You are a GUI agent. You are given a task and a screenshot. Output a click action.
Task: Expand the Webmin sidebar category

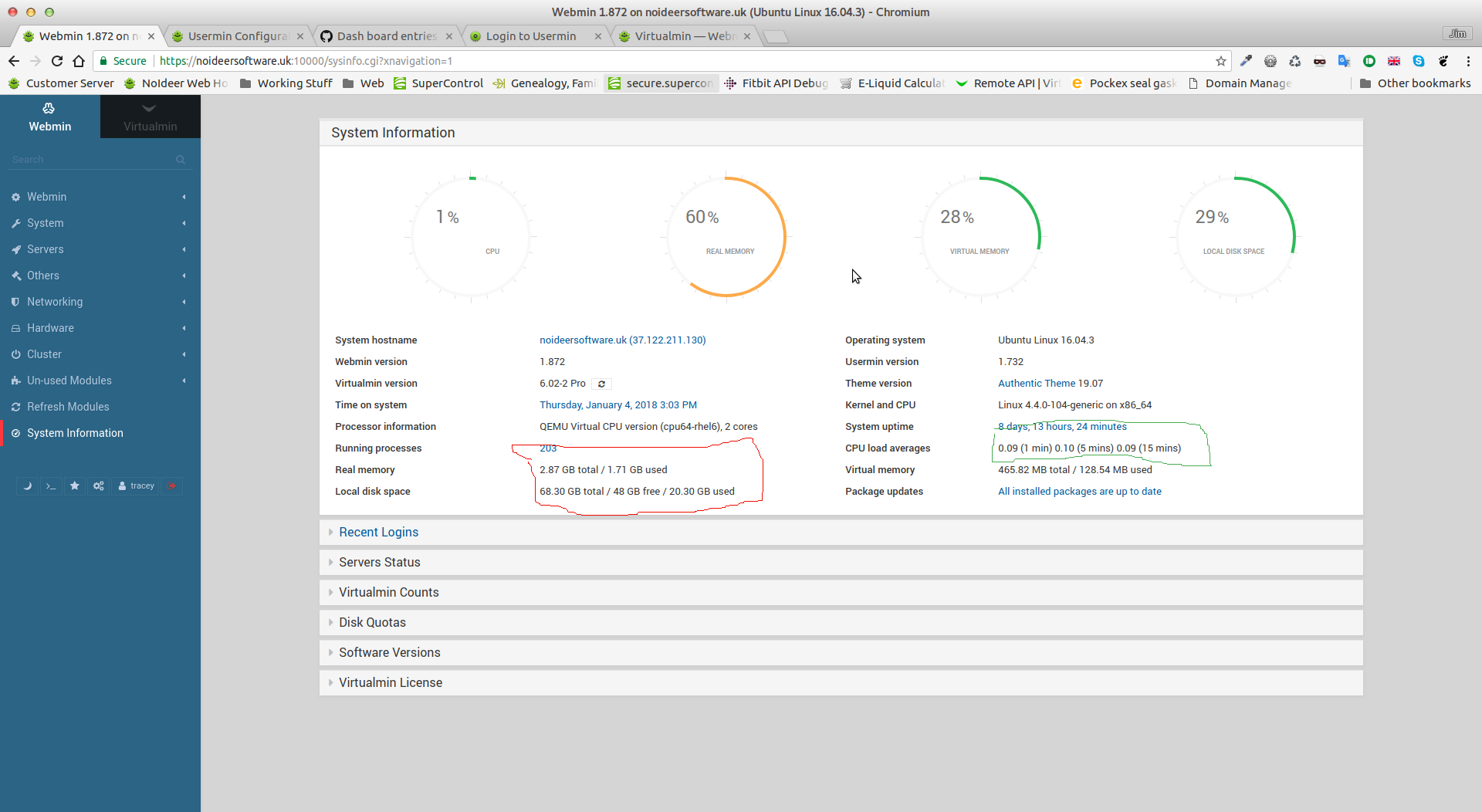[x=100, y=197]
